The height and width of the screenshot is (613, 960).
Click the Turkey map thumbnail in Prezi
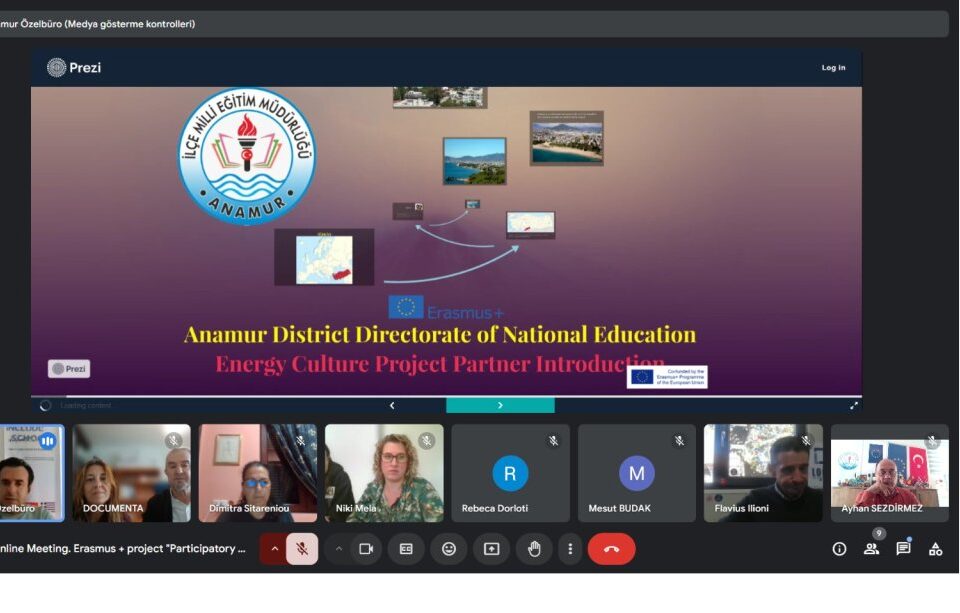(x=531, y=224)
